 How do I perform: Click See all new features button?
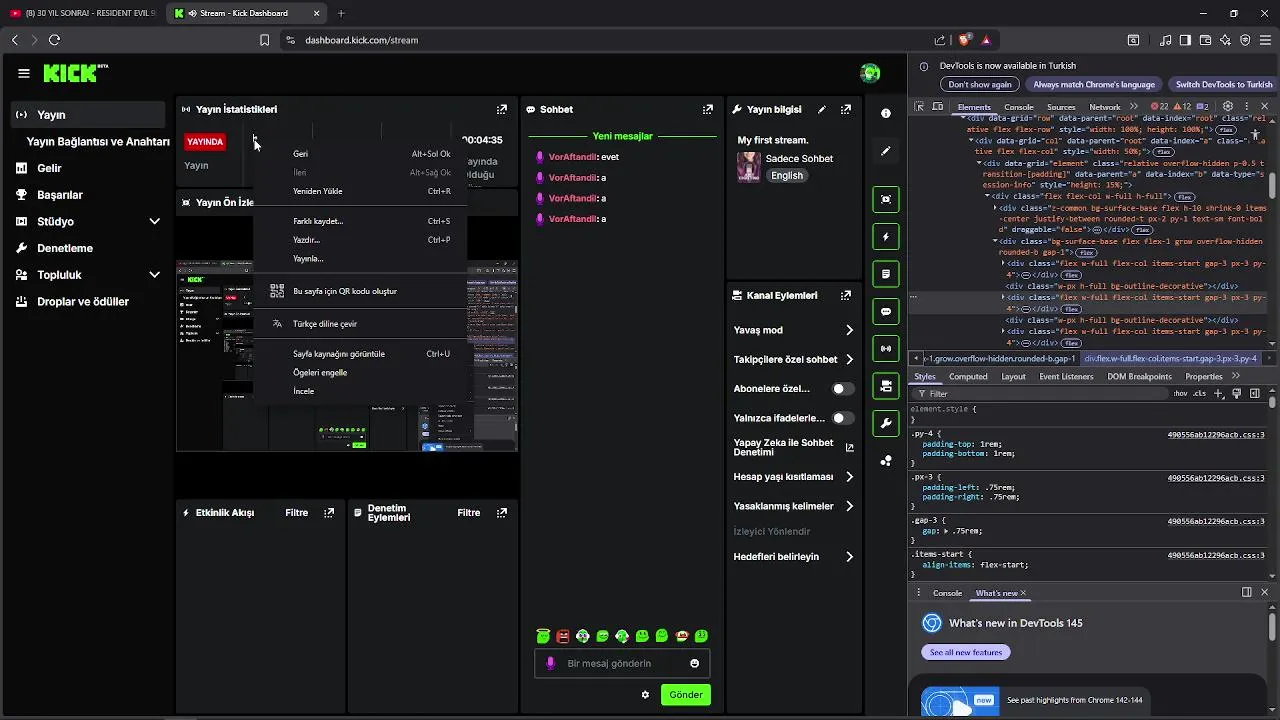[x=966, y=652]
